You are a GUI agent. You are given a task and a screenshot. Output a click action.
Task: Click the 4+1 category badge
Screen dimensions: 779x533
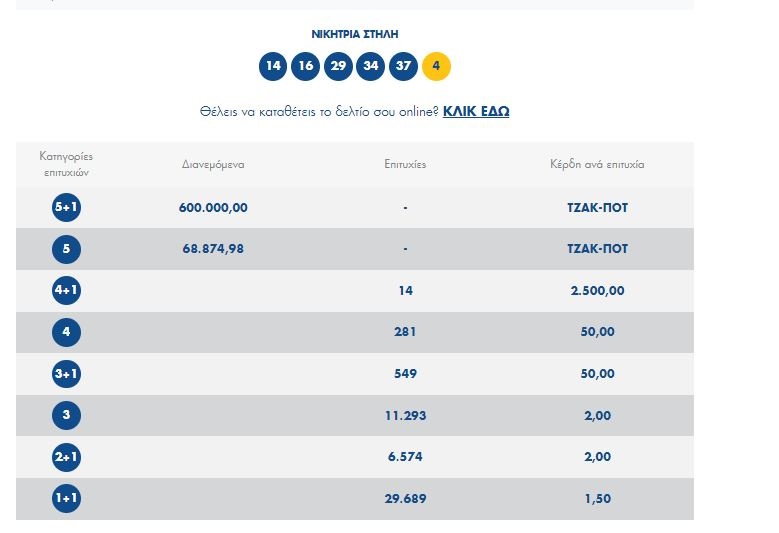pos(66,291)
